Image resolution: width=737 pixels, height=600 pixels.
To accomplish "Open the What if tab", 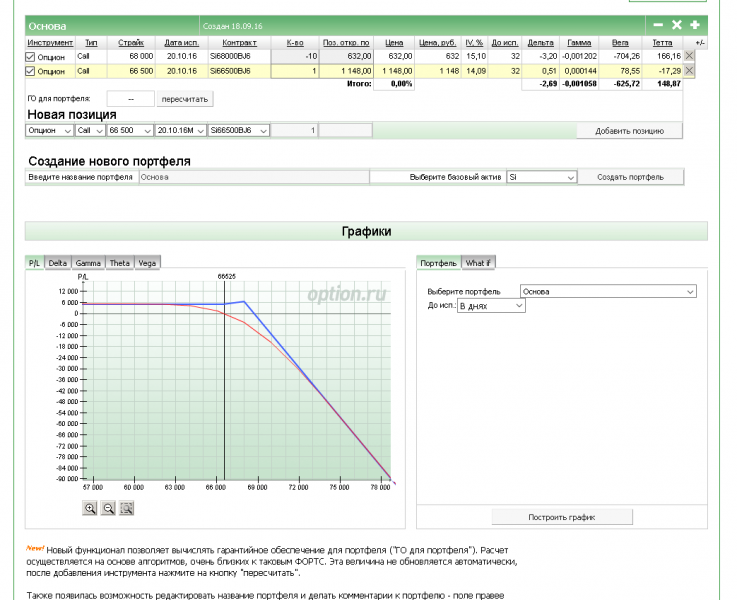I will pos(478,263).
